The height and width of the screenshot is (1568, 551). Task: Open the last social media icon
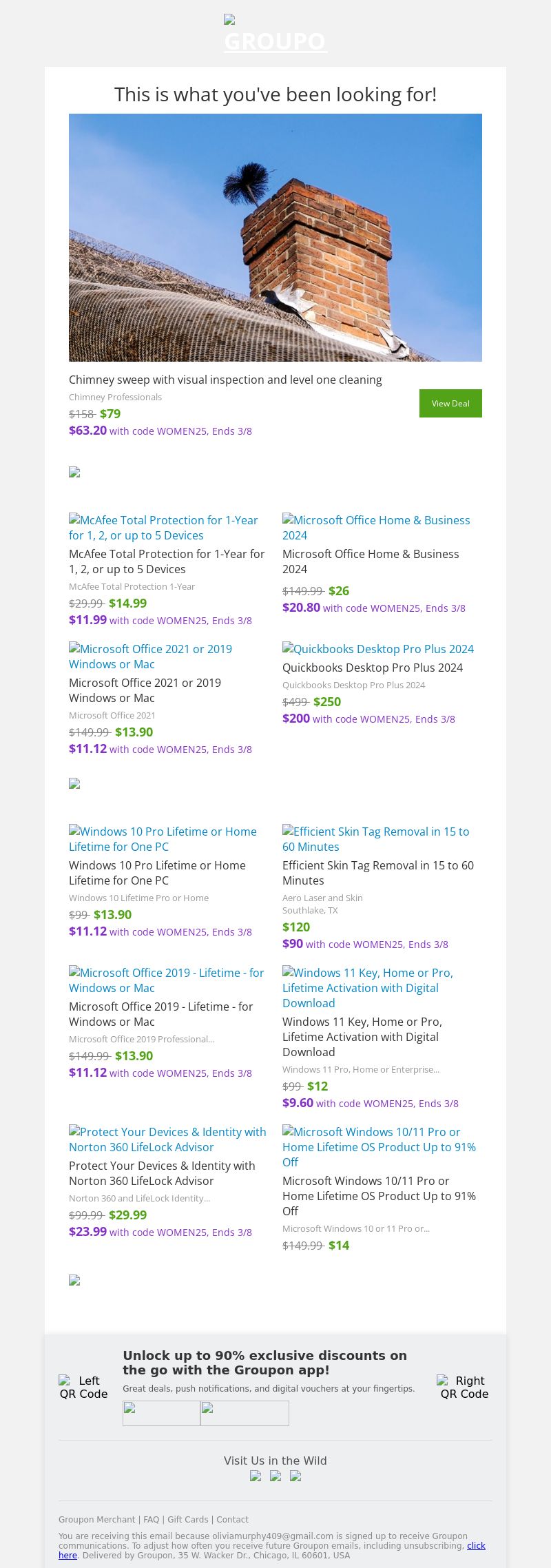[x=295, y=1476]
